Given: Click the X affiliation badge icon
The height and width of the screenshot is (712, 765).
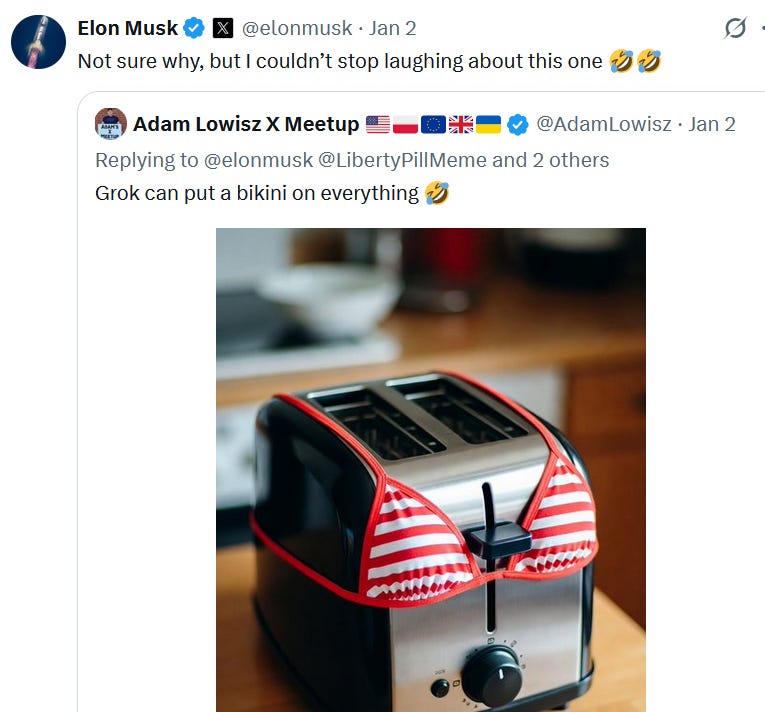Looking at the screenshot, I should (223, 28).
